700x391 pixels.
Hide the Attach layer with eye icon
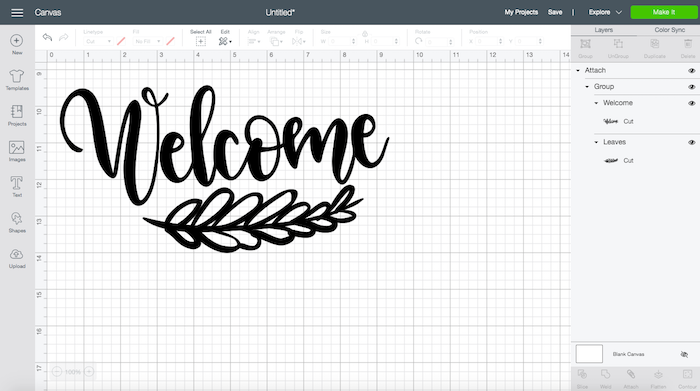click(692, 71)
